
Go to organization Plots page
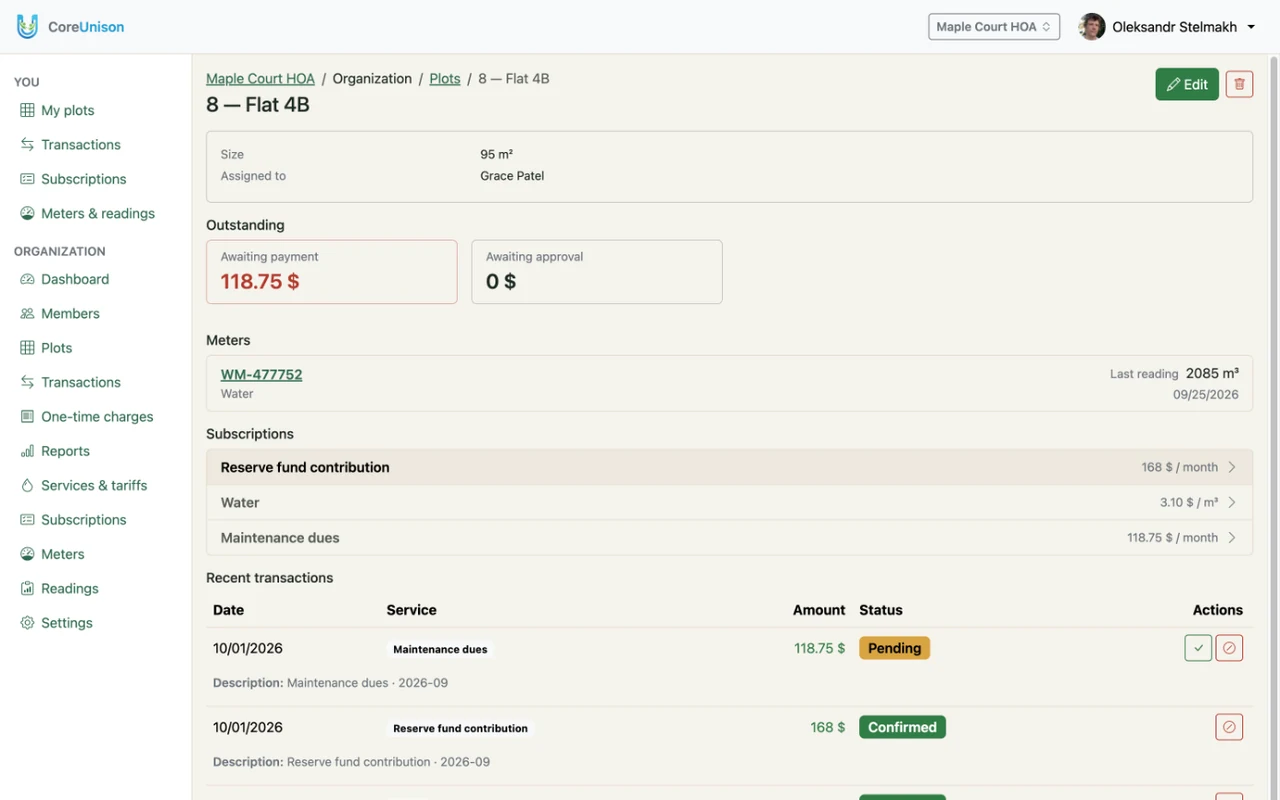point(56,348)
